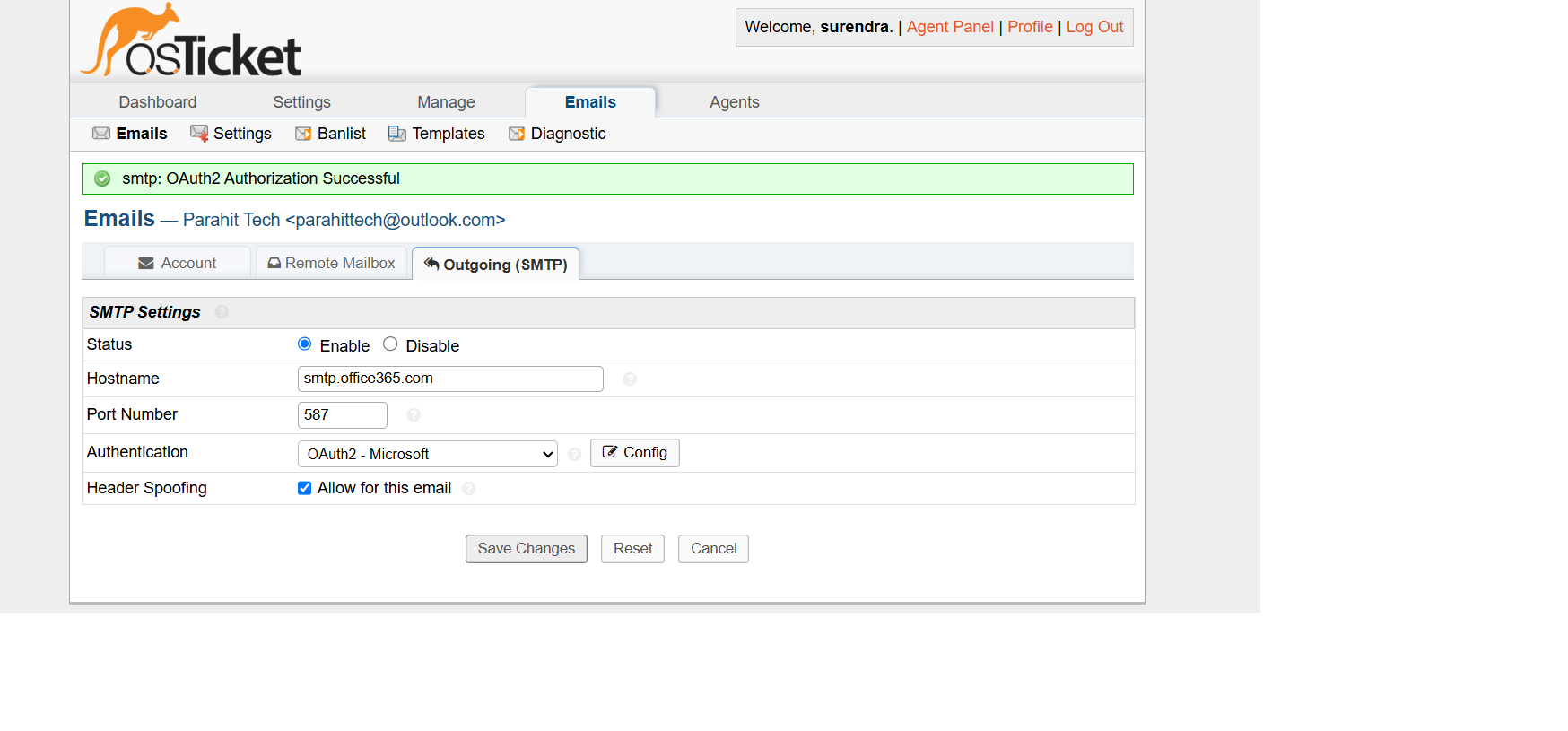Click the help icon beside SMTP Settings
The image size is (1568, 731).
[222, 312]
